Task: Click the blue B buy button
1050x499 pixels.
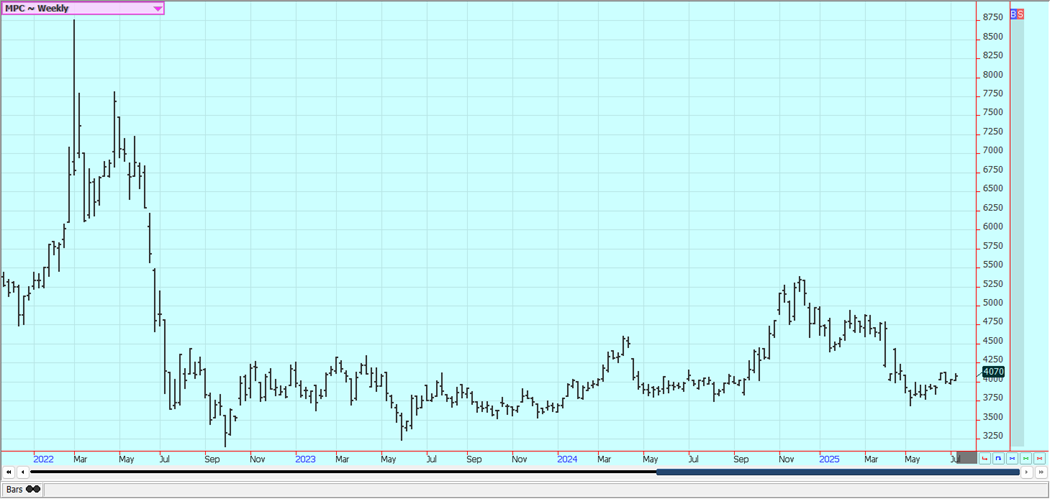Action: coord(1014,13)
